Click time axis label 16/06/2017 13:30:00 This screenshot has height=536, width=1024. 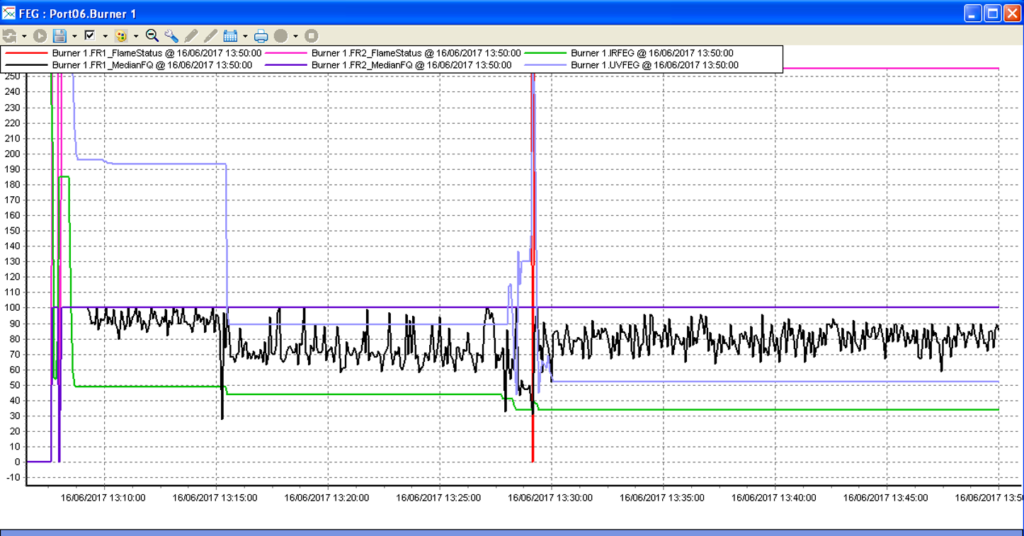pos(550,498)
